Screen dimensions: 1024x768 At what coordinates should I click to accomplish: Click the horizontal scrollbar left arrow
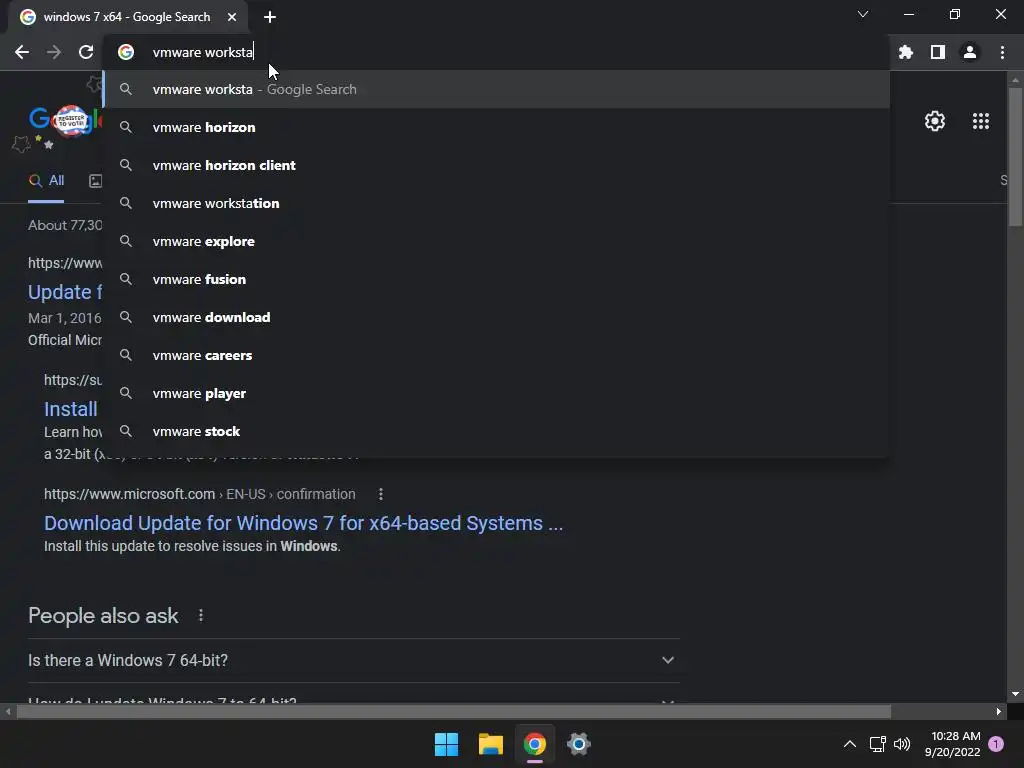(x=8, y=711)
